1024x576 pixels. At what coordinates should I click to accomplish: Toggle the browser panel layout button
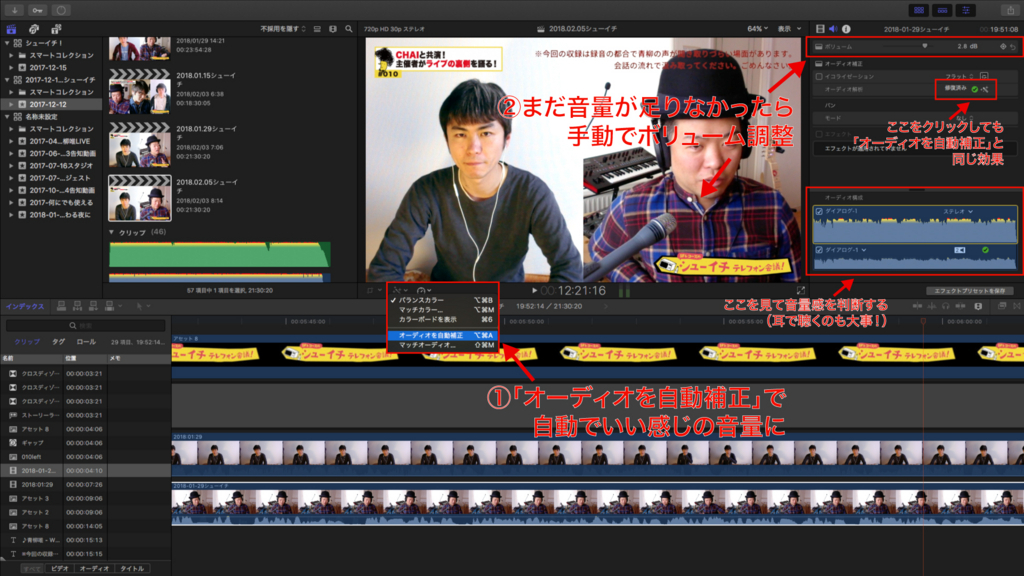pos(919,10)
